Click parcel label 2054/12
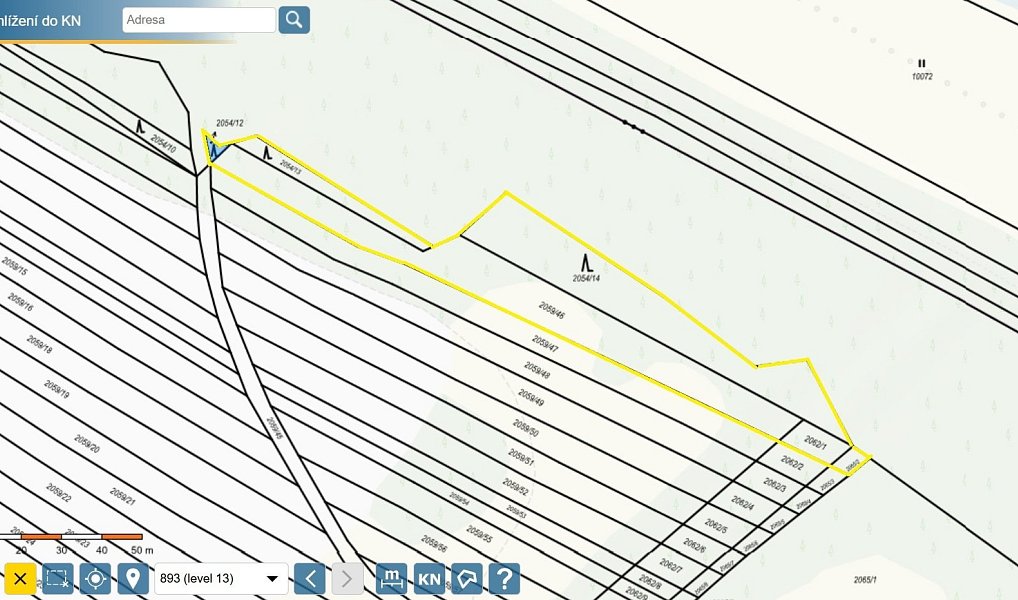 230,123
